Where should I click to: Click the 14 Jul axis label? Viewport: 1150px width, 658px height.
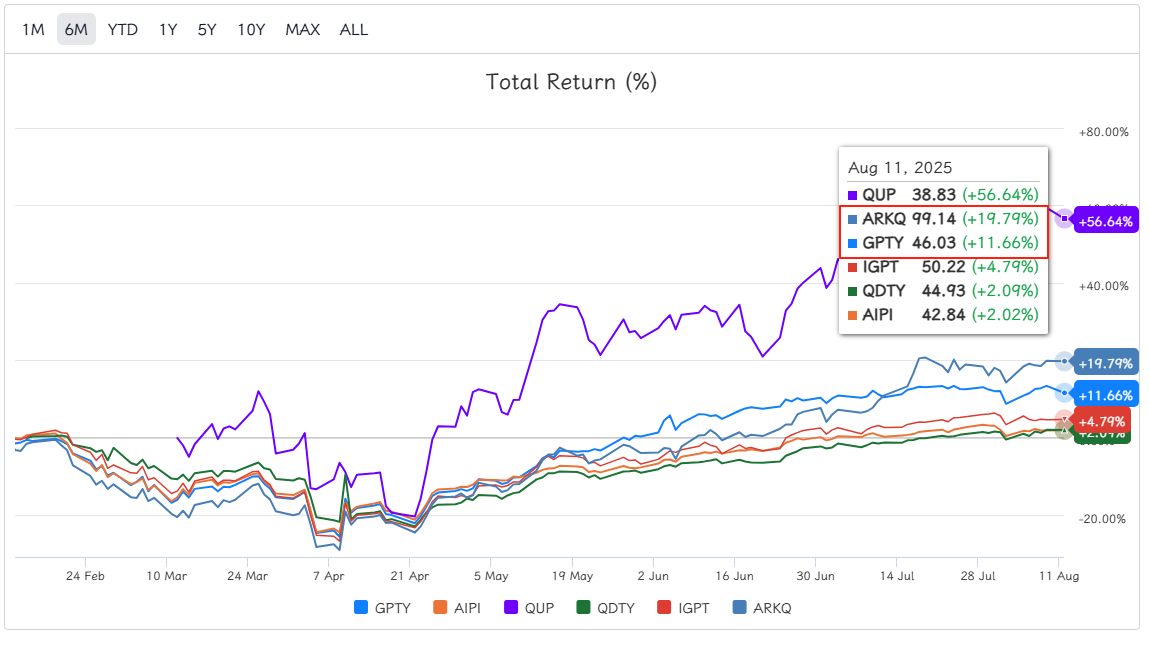click(x=897, y=576)
